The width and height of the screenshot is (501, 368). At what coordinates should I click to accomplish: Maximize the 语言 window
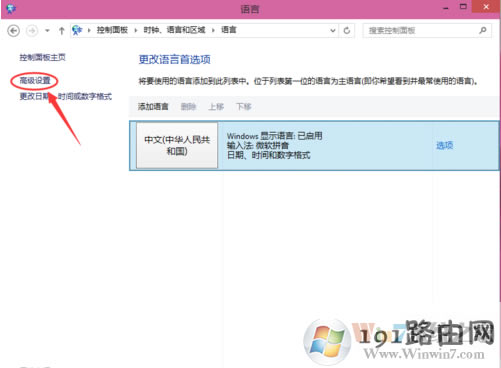[463, 7]
